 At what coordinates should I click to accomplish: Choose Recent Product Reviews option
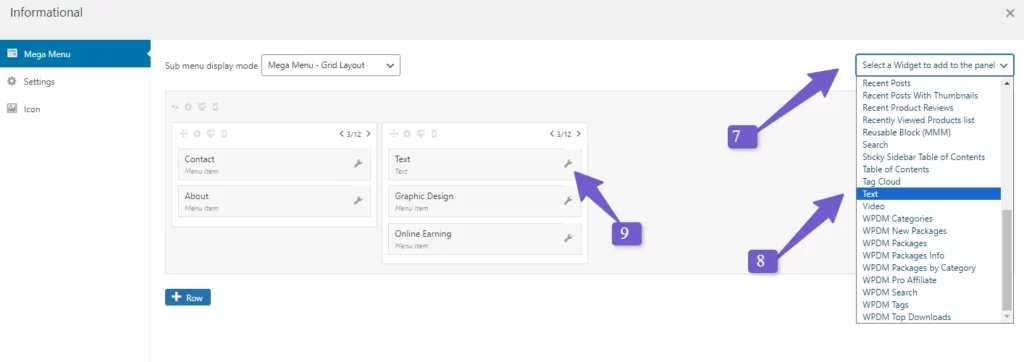[x=929, y=108]
